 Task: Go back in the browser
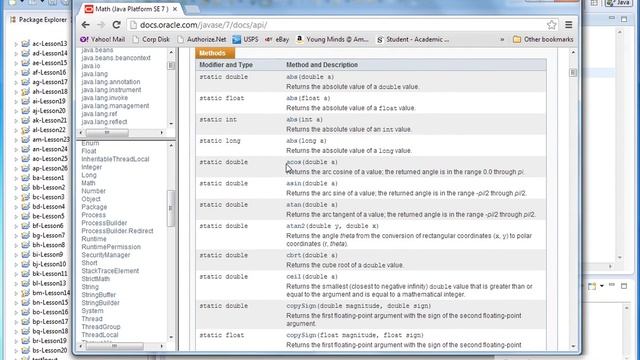tap(86, 25)
